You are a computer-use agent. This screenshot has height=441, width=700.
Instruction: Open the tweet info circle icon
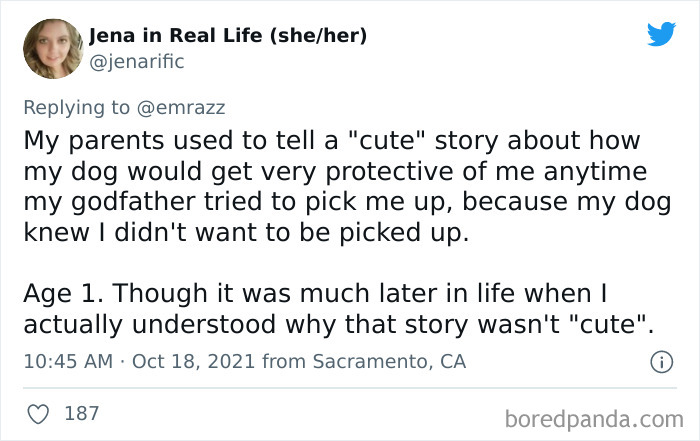coord(659,362)
